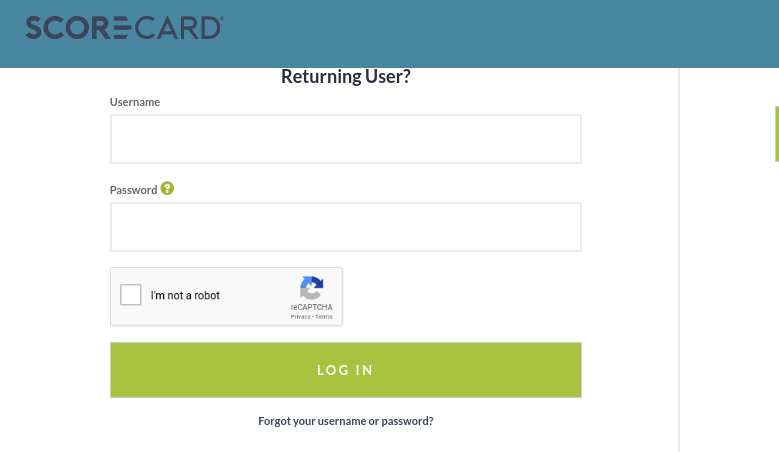Click the Returning User? heading

[345, 77]
